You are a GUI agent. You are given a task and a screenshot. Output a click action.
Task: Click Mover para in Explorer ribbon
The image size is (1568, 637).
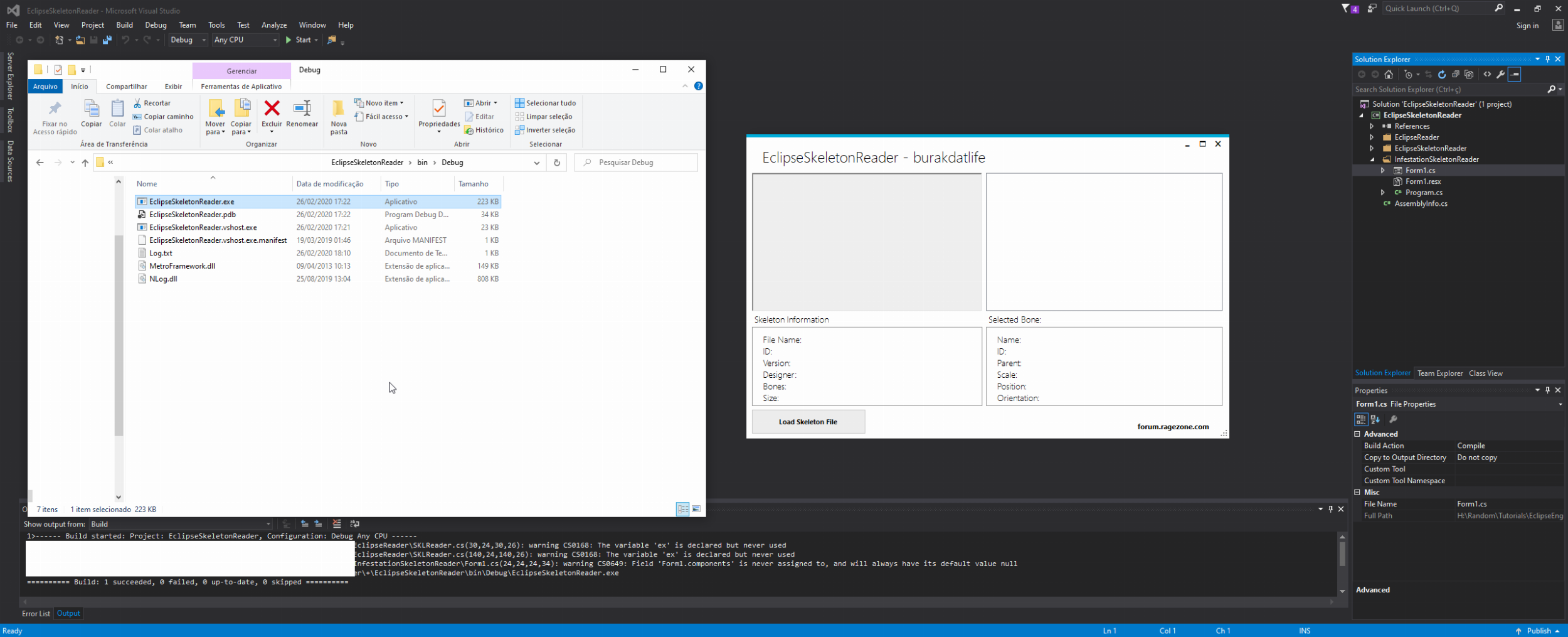click(x=215, y=117)
